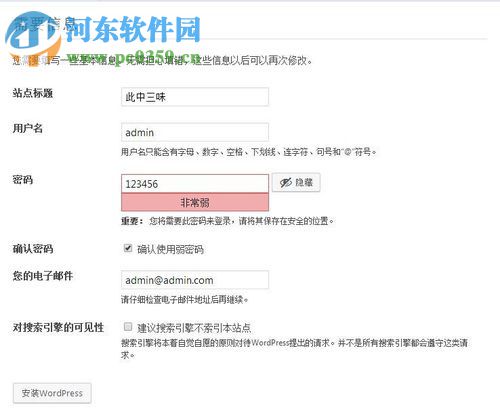Click the username rules hint text
Image resolution: width=500 pixels, height=420 pixels.
(249, 152)
